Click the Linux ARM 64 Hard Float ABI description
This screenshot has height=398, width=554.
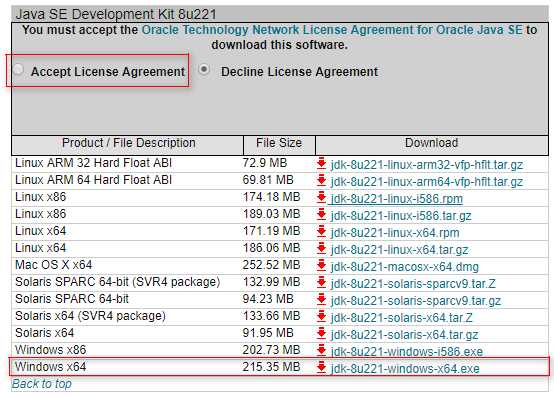(x=93, y=180)
